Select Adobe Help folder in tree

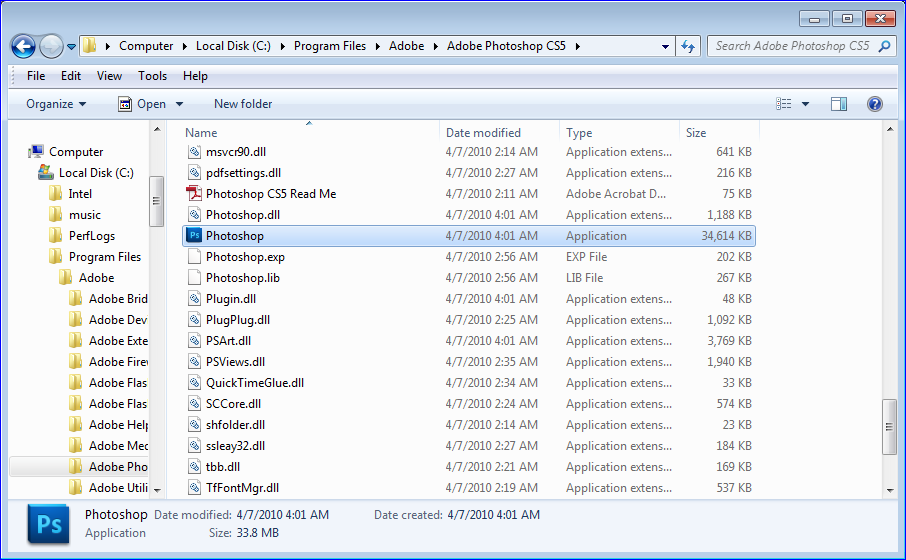(x=118, y=425)
